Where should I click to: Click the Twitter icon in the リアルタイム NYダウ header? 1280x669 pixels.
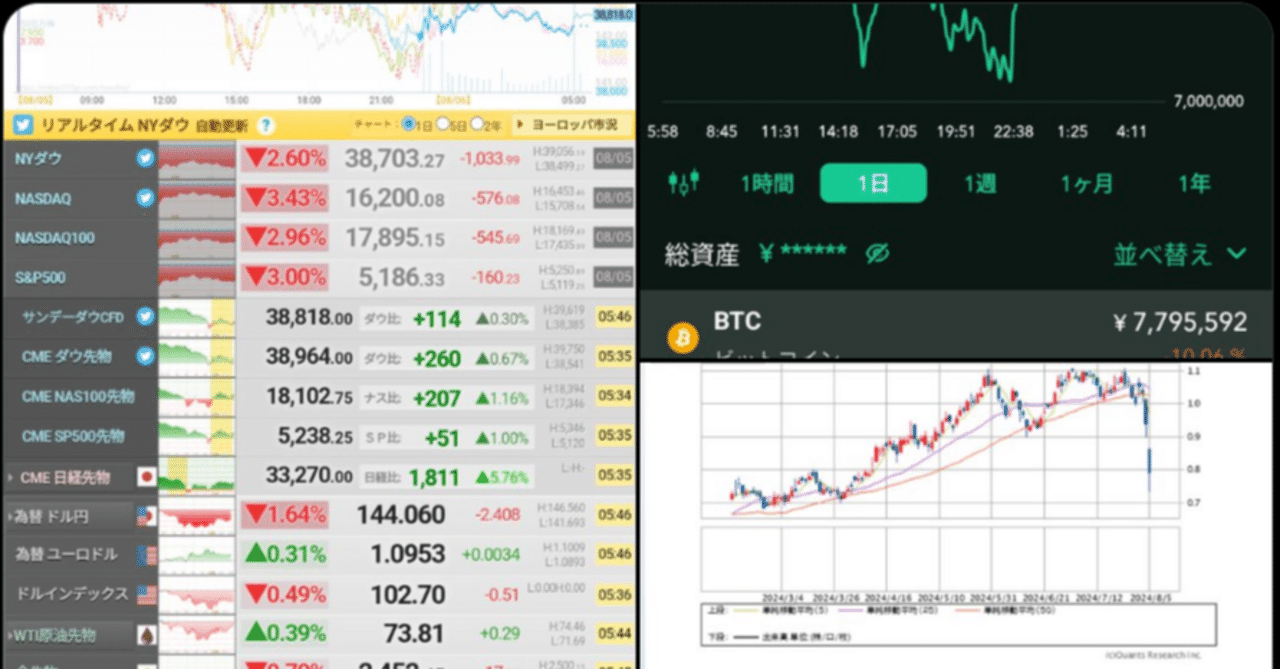[22, 126]
